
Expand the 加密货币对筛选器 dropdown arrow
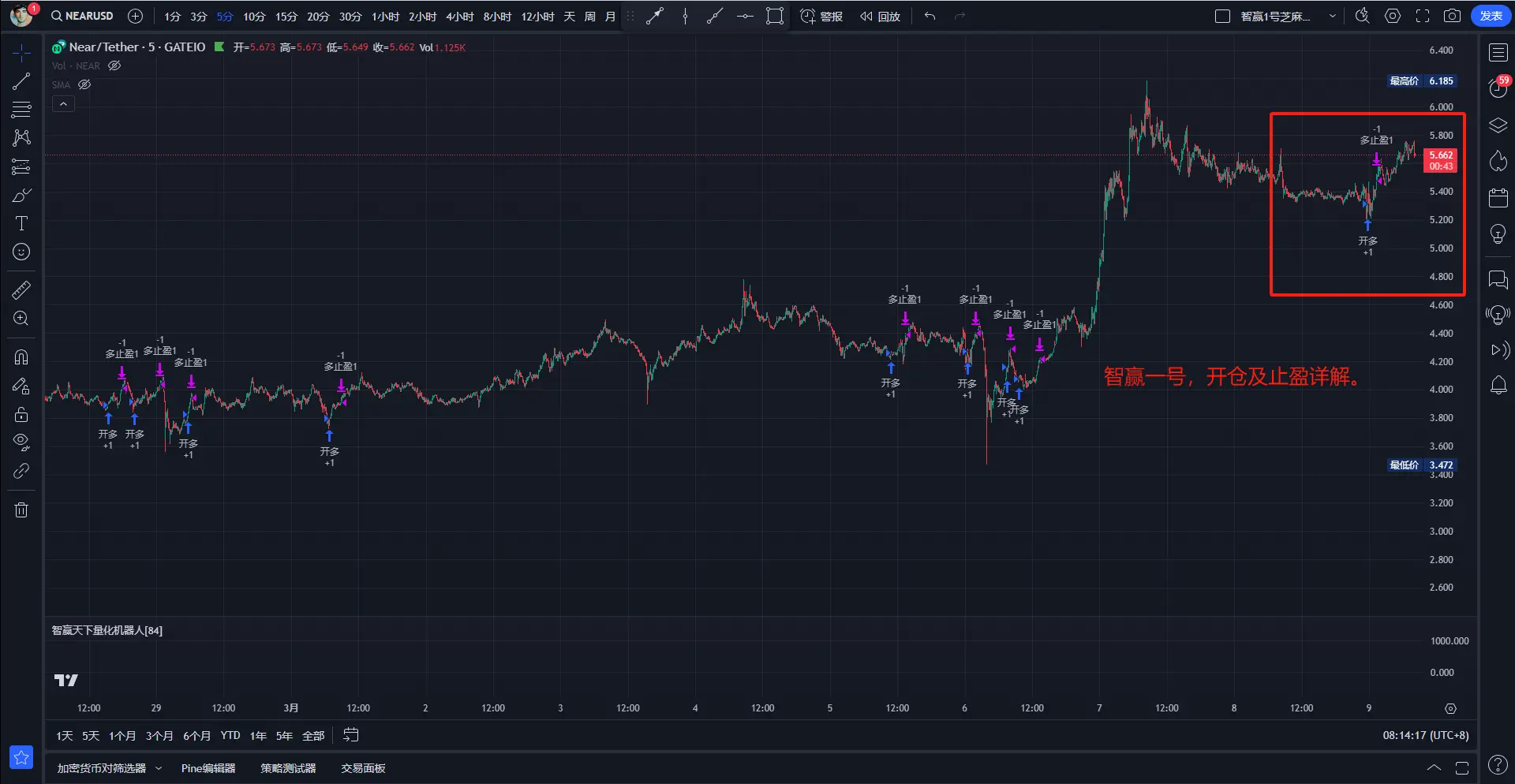pos(159,767)
